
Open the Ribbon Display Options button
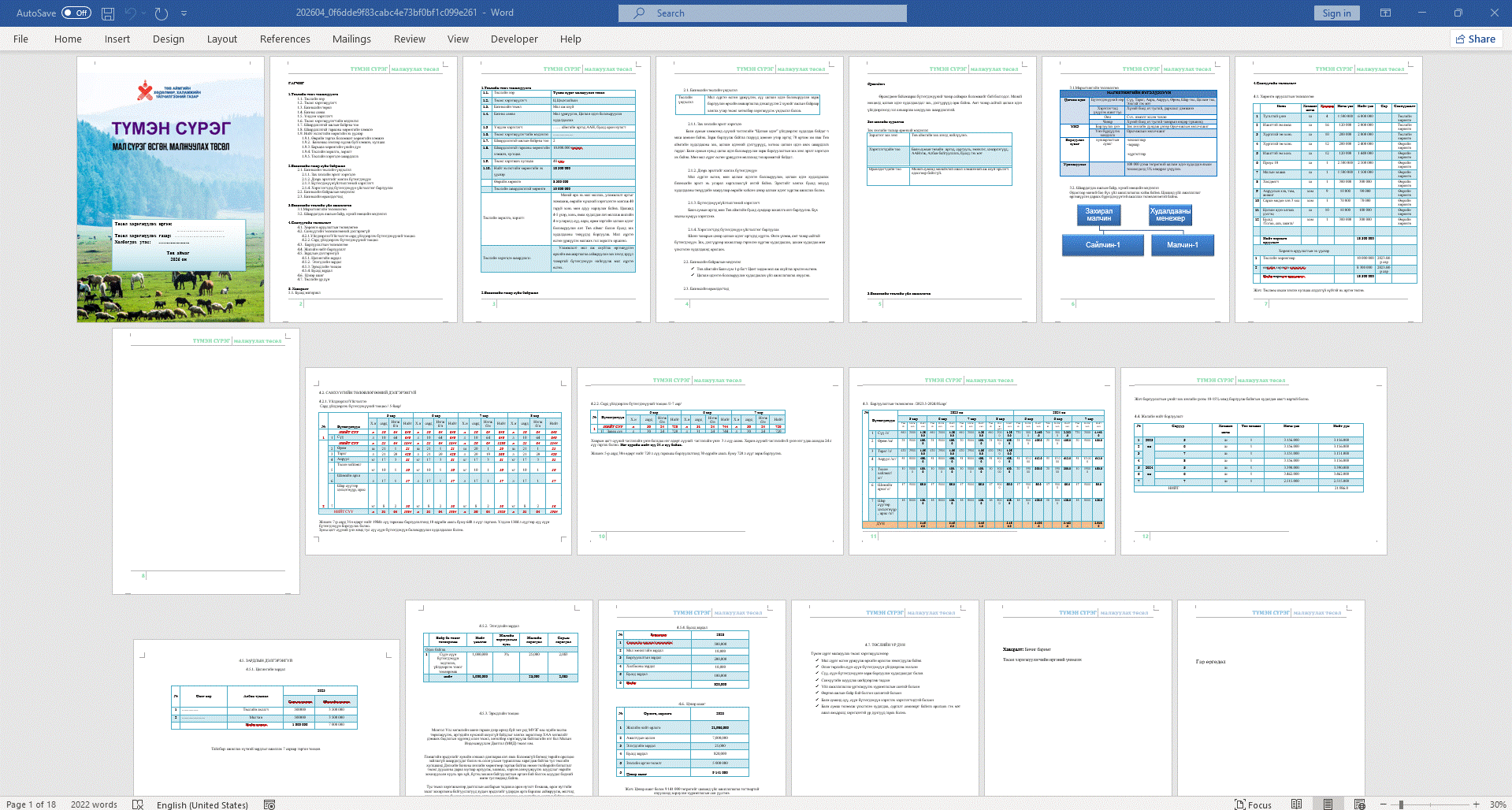tap(1385, 13)
